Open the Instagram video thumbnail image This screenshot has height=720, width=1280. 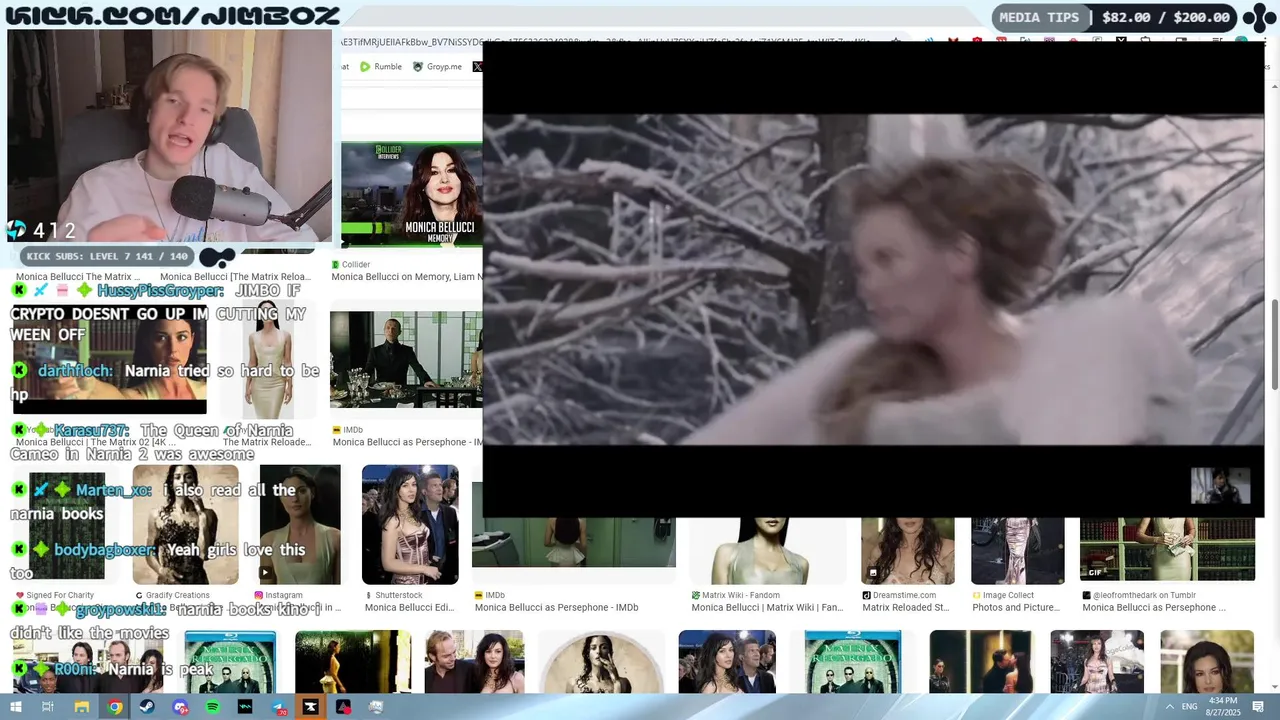click(300, 524)
